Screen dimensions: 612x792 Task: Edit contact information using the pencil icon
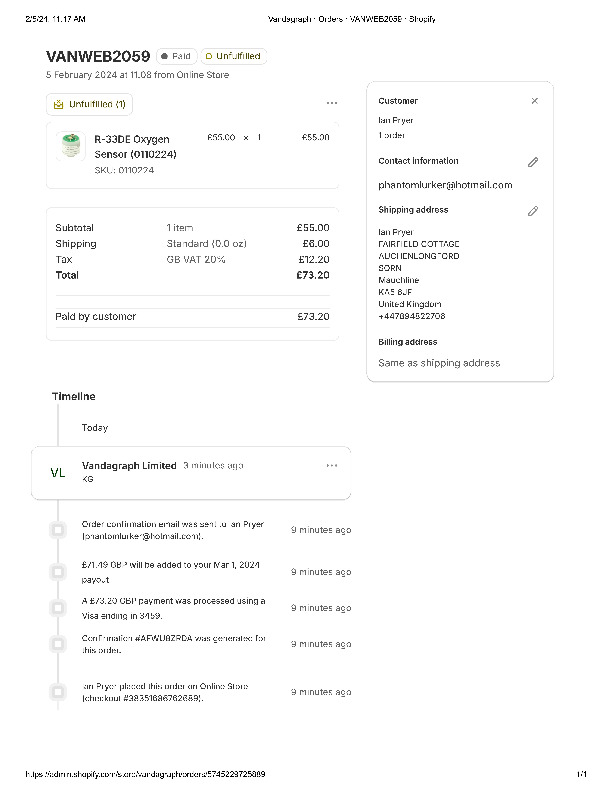pos(533,162)
